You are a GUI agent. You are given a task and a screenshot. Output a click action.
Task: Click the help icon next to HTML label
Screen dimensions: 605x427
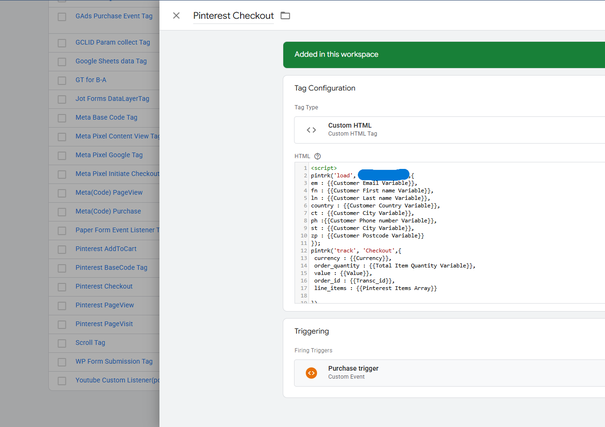[317, 156]
